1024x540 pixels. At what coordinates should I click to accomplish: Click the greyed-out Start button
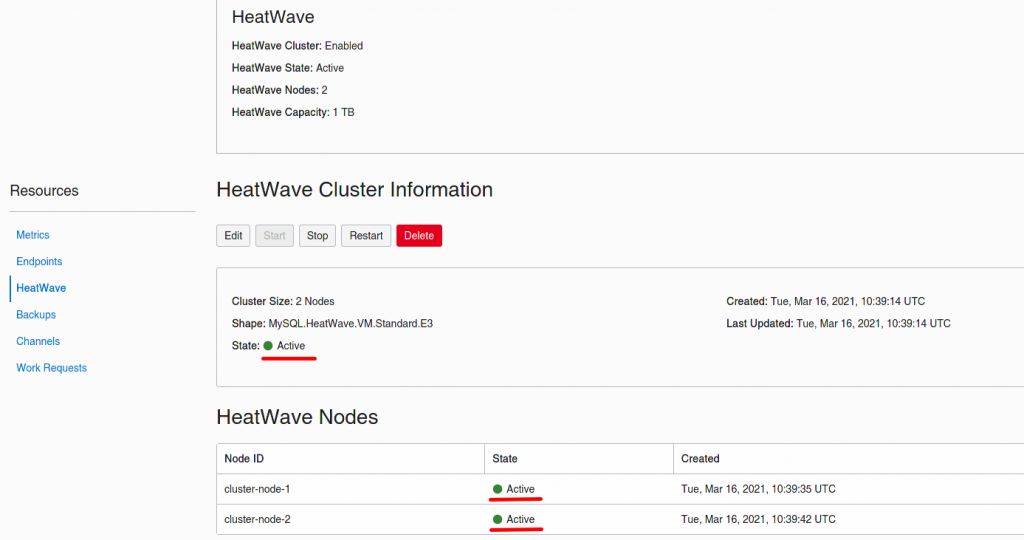(274, 236)
